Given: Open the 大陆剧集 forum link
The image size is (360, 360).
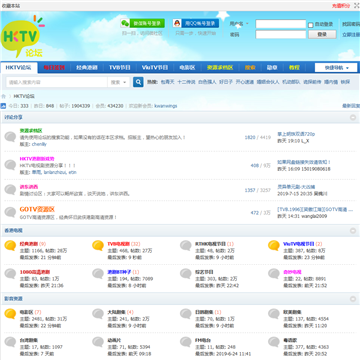Looking at the screenshot, I should pyautogui.click(x=116, y=312).
